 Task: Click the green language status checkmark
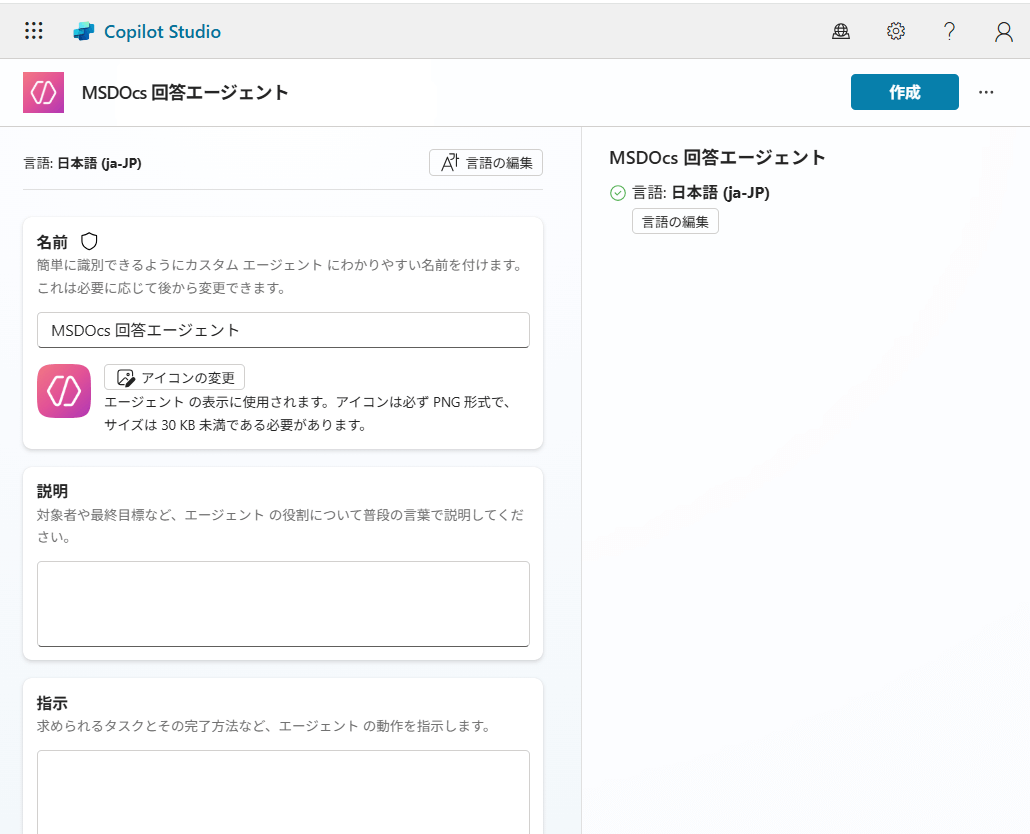[618, 193]
